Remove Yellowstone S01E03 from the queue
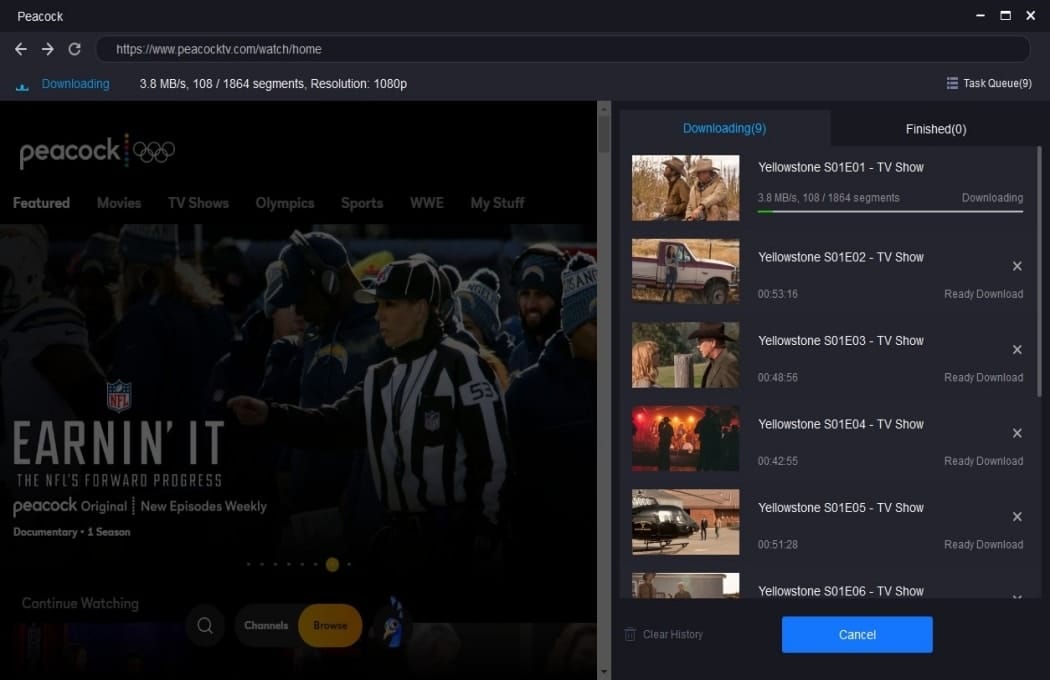 coord(1017,350)
